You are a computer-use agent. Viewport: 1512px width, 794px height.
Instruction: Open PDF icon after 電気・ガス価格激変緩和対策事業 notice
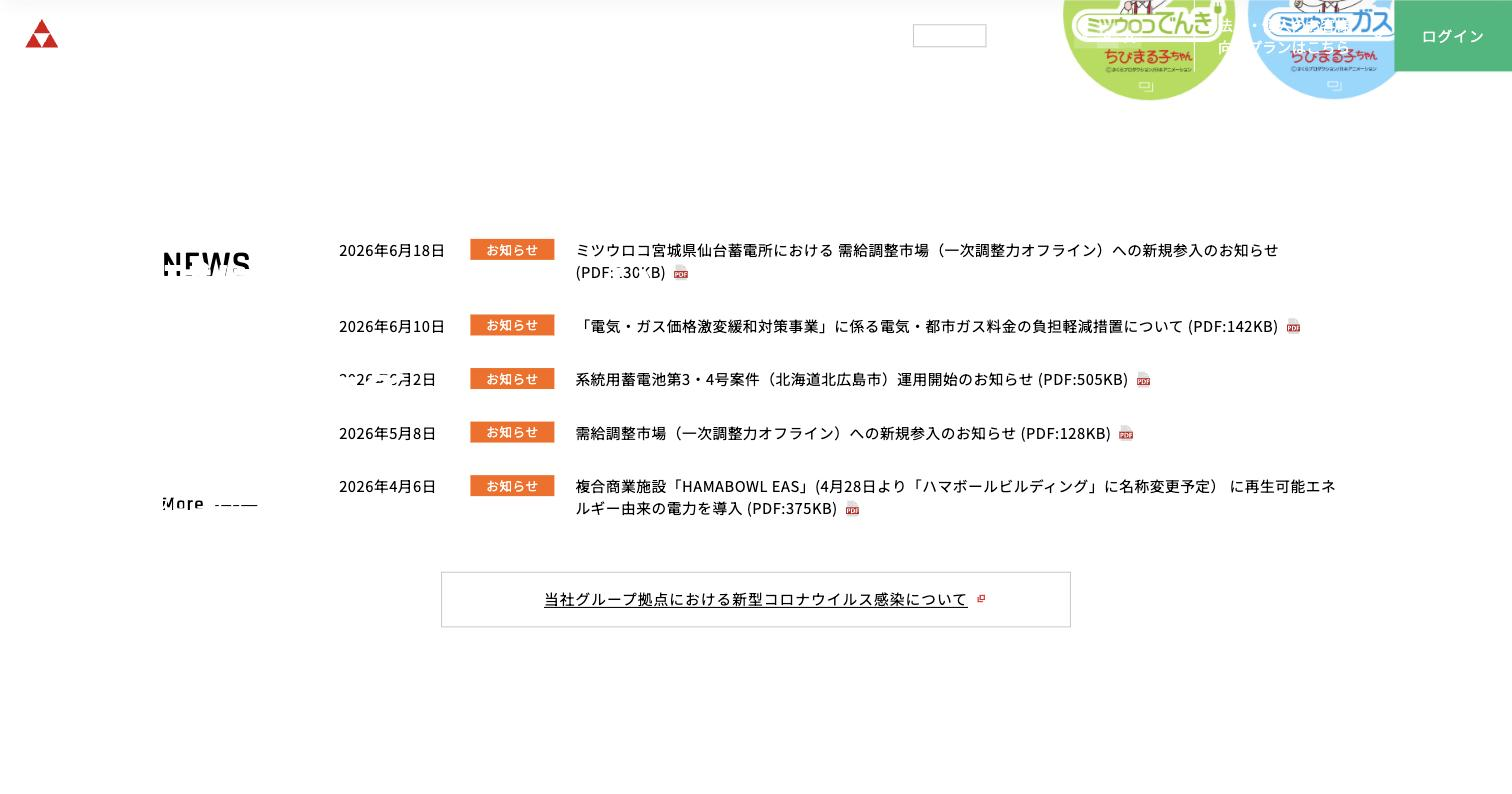(1293, 326)
